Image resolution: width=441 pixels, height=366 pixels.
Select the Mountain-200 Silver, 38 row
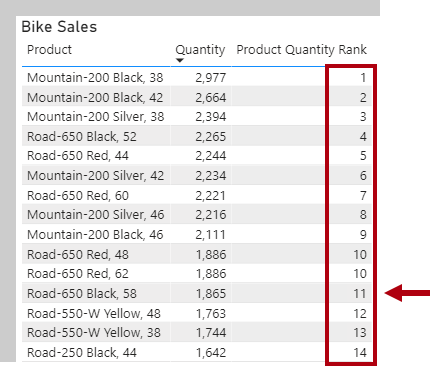coord(197,117)
